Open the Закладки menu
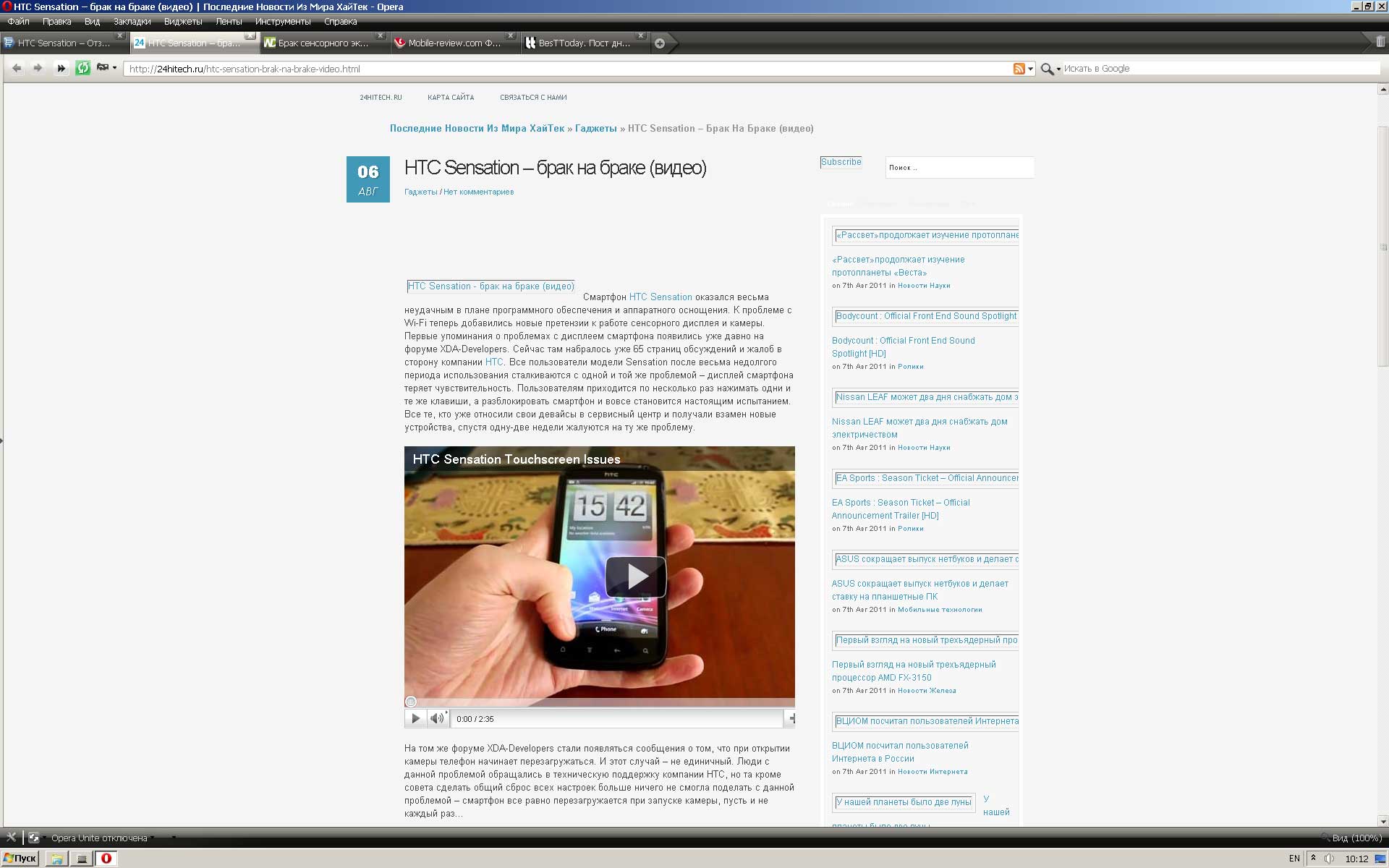Screen dimensions: 1389x868 (132, 22)
